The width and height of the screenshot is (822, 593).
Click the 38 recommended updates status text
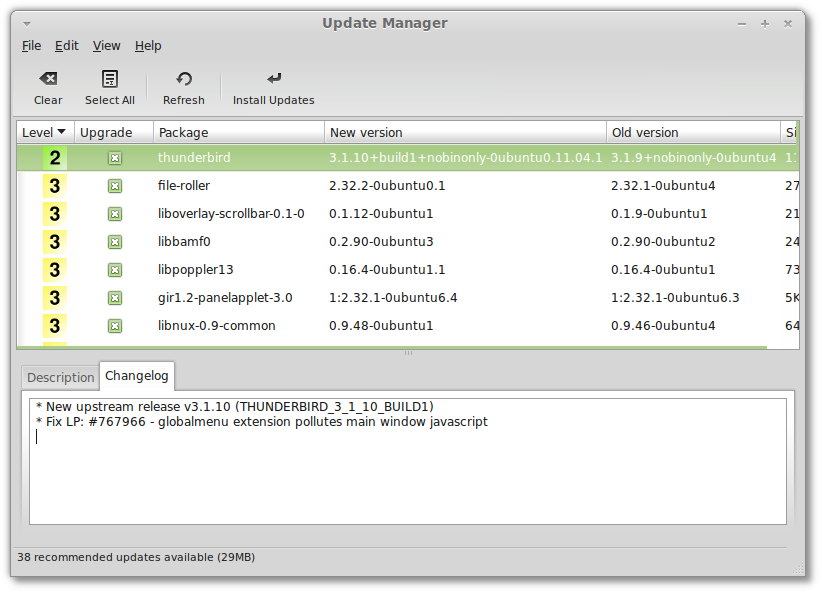[x=136, y=557]
